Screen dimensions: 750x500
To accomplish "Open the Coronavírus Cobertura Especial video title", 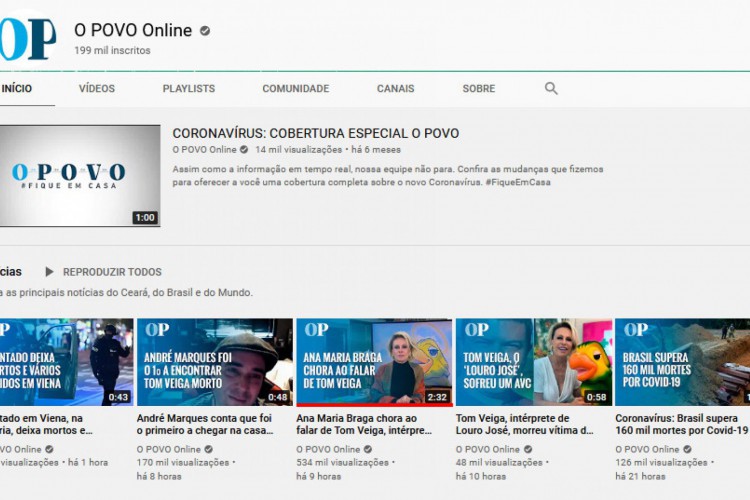I will click(316, 133).
